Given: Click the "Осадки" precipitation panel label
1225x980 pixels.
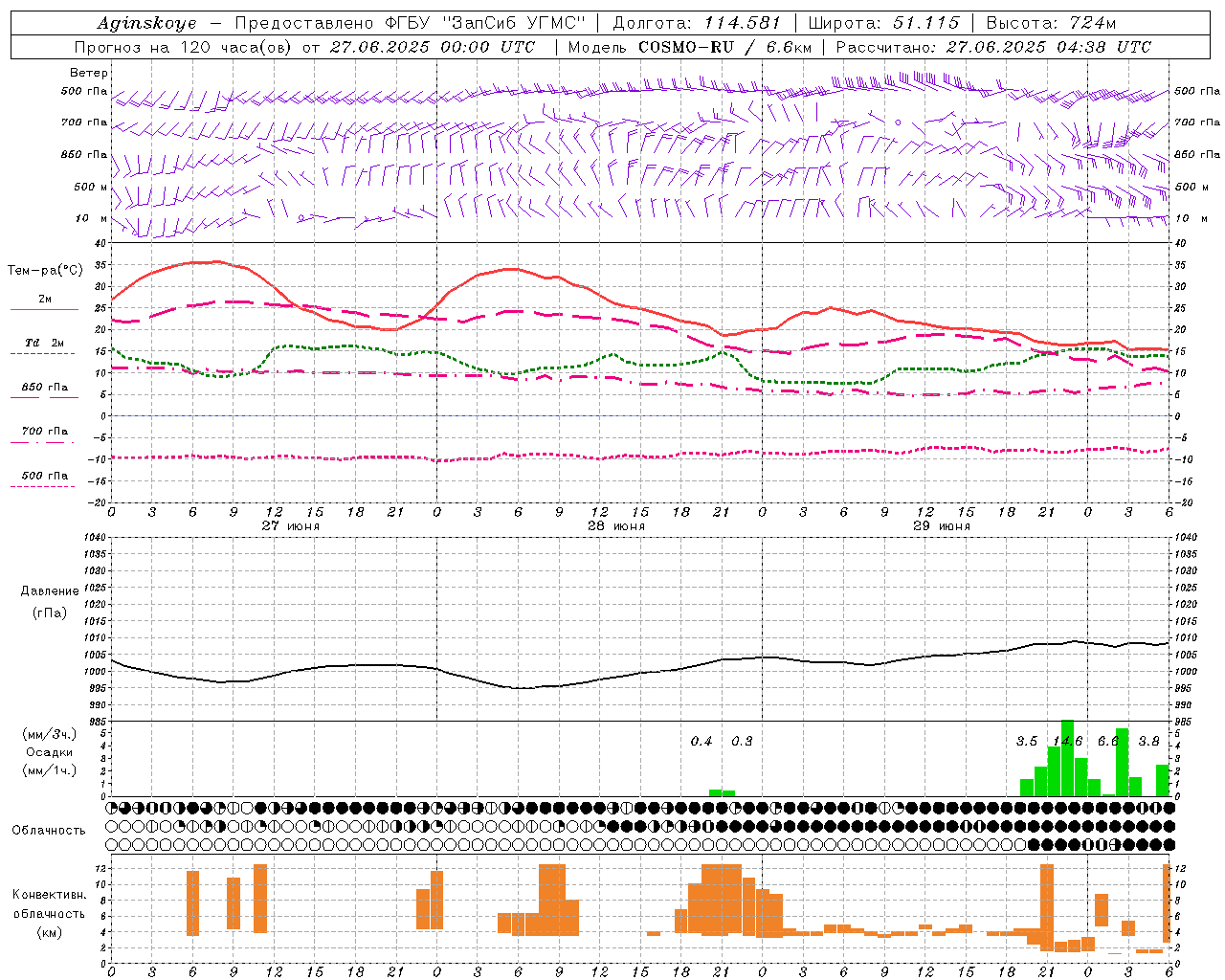Looking at the screenshot, I should [50, 752].
